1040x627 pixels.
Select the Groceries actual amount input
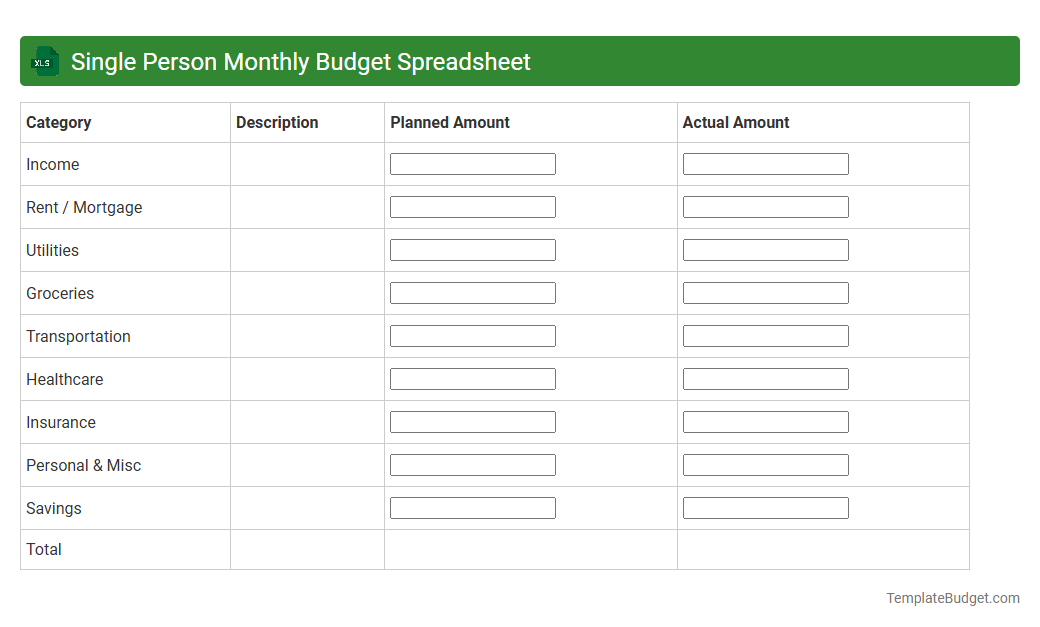[x=765, y=292]
